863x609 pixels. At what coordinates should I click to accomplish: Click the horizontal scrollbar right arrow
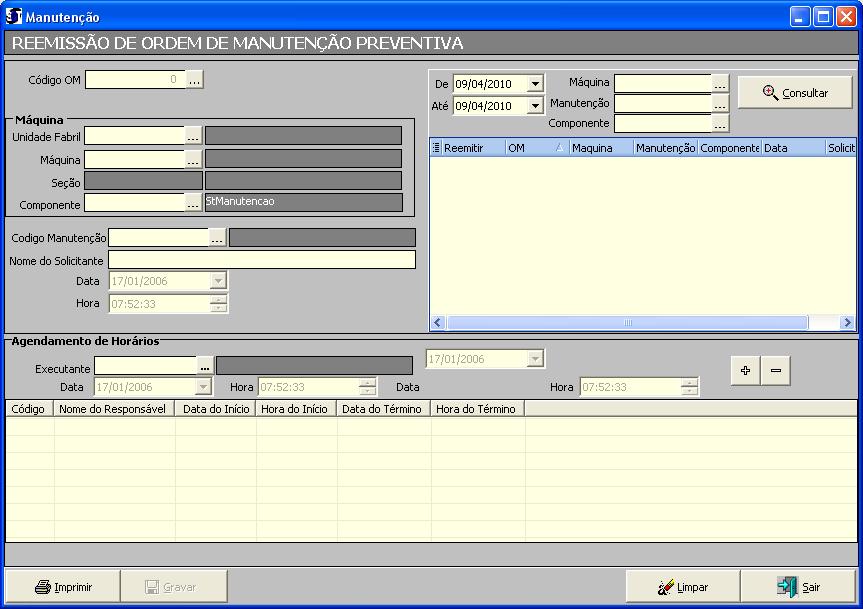[x=848, y=323]
